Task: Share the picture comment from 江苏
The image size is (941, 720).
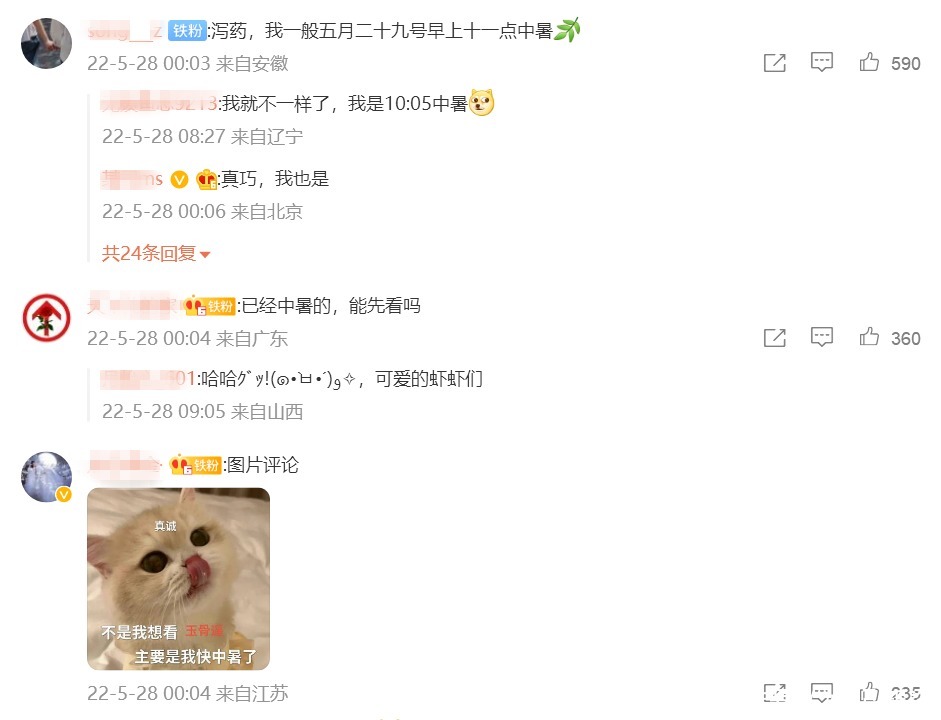Action: [x=775, y=693]
